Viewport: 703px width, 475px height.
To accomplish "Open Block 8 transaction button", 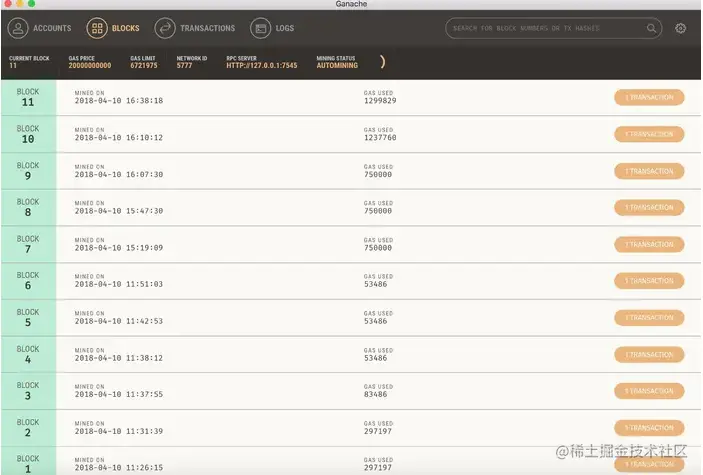I will tap(649, 208).
